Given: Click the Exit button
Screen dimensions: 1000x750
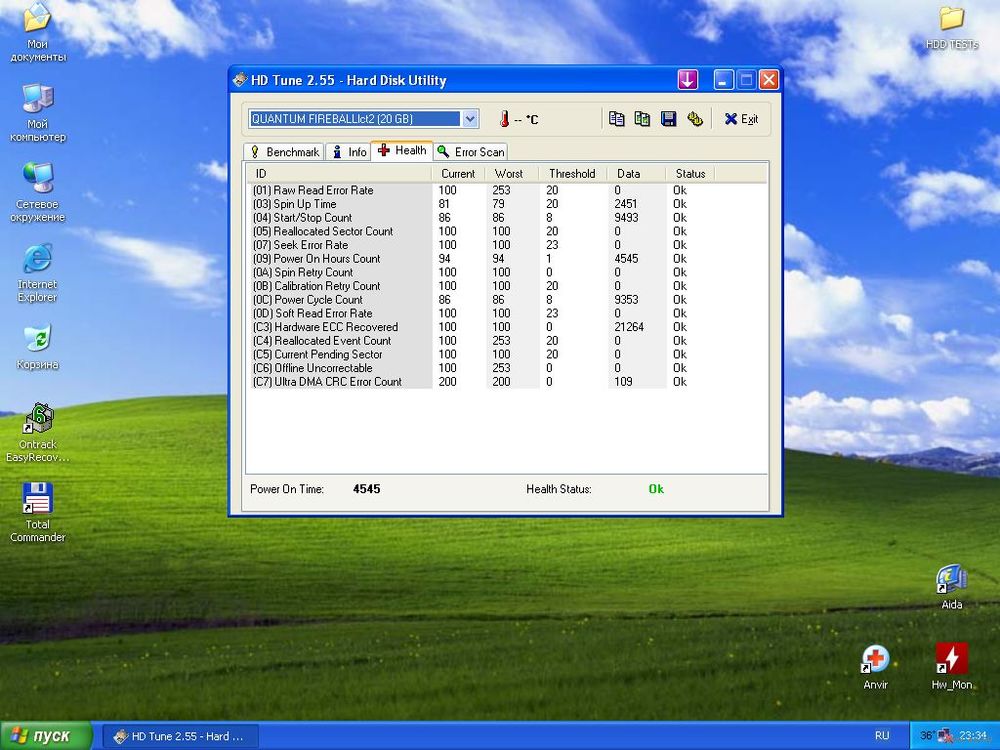Looking at the screenshot, I should coord(741,119).
